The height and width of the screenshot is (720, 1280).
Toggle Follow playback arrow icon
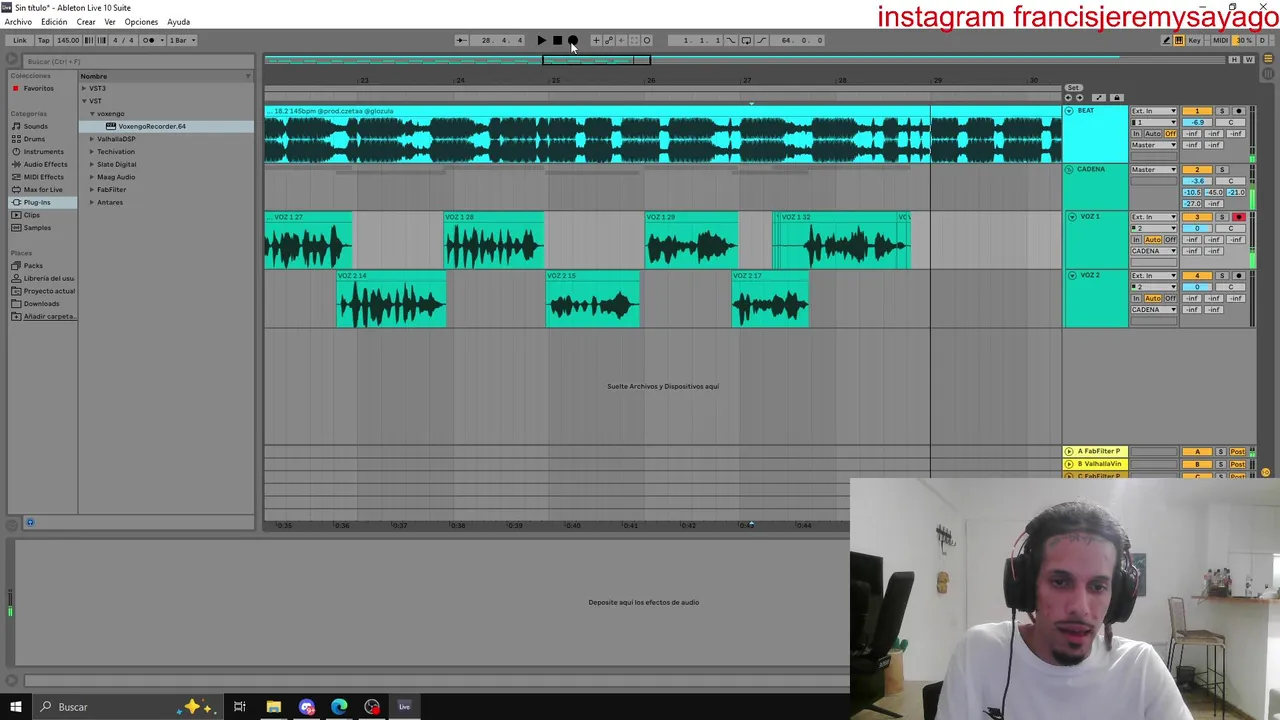click(x=461, y=40)
